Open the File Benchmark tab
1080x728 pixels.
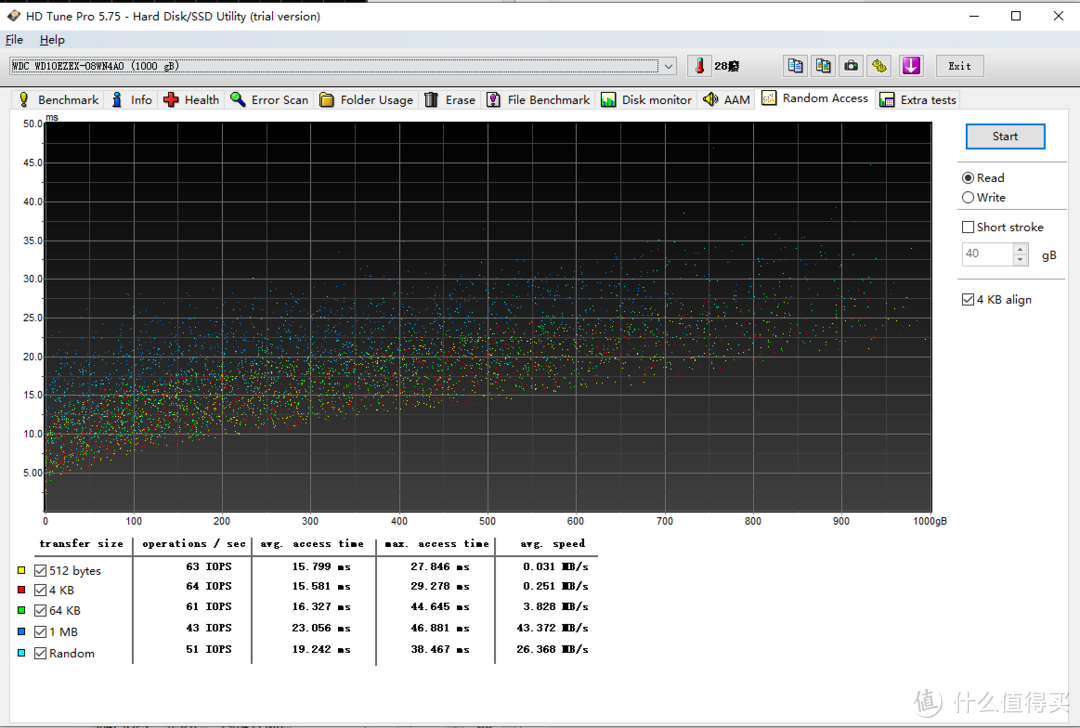coord(539,100)
